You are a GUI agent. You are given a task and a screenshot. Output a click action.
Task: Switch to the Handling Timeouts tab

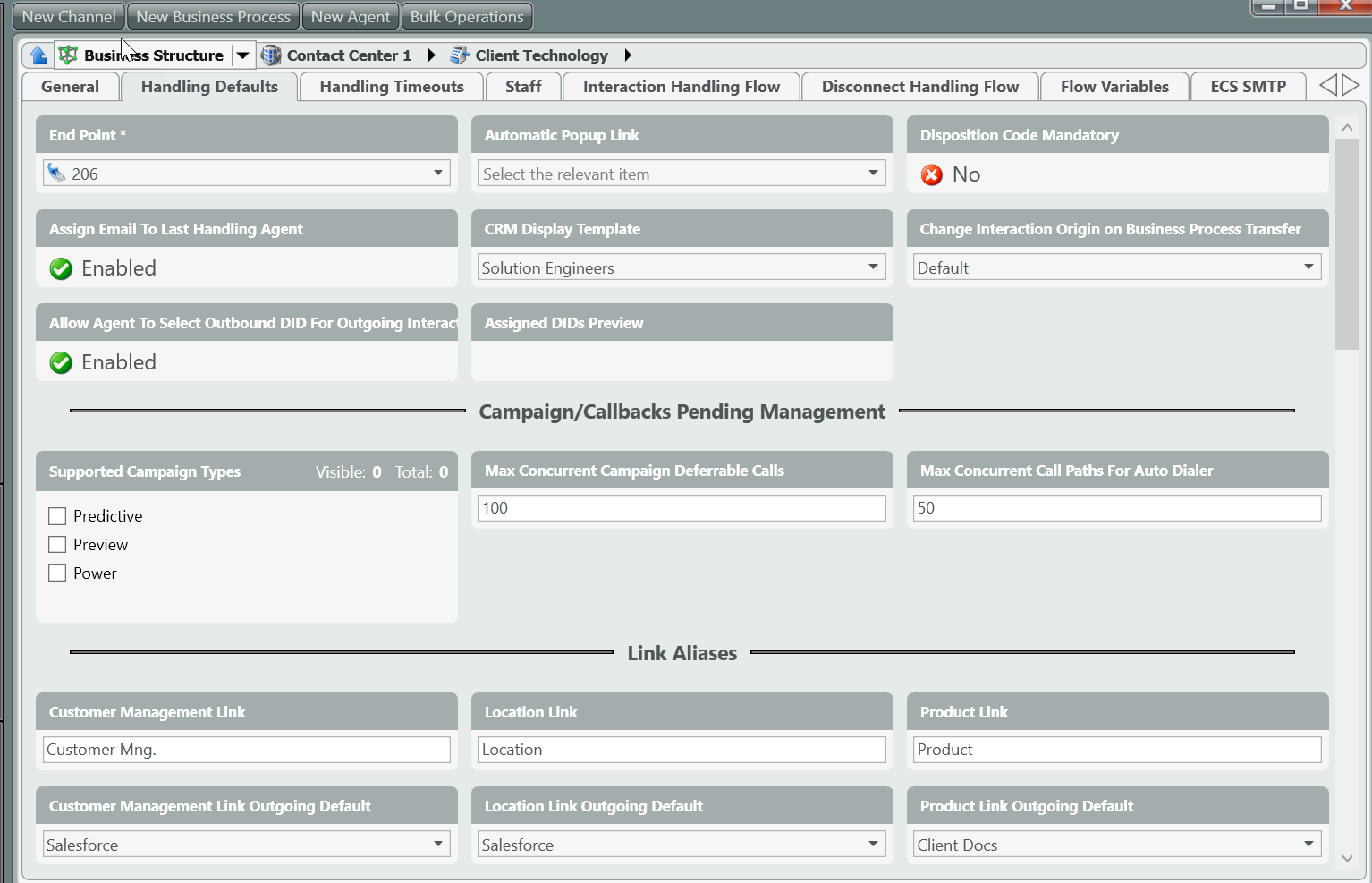point(391,87)
